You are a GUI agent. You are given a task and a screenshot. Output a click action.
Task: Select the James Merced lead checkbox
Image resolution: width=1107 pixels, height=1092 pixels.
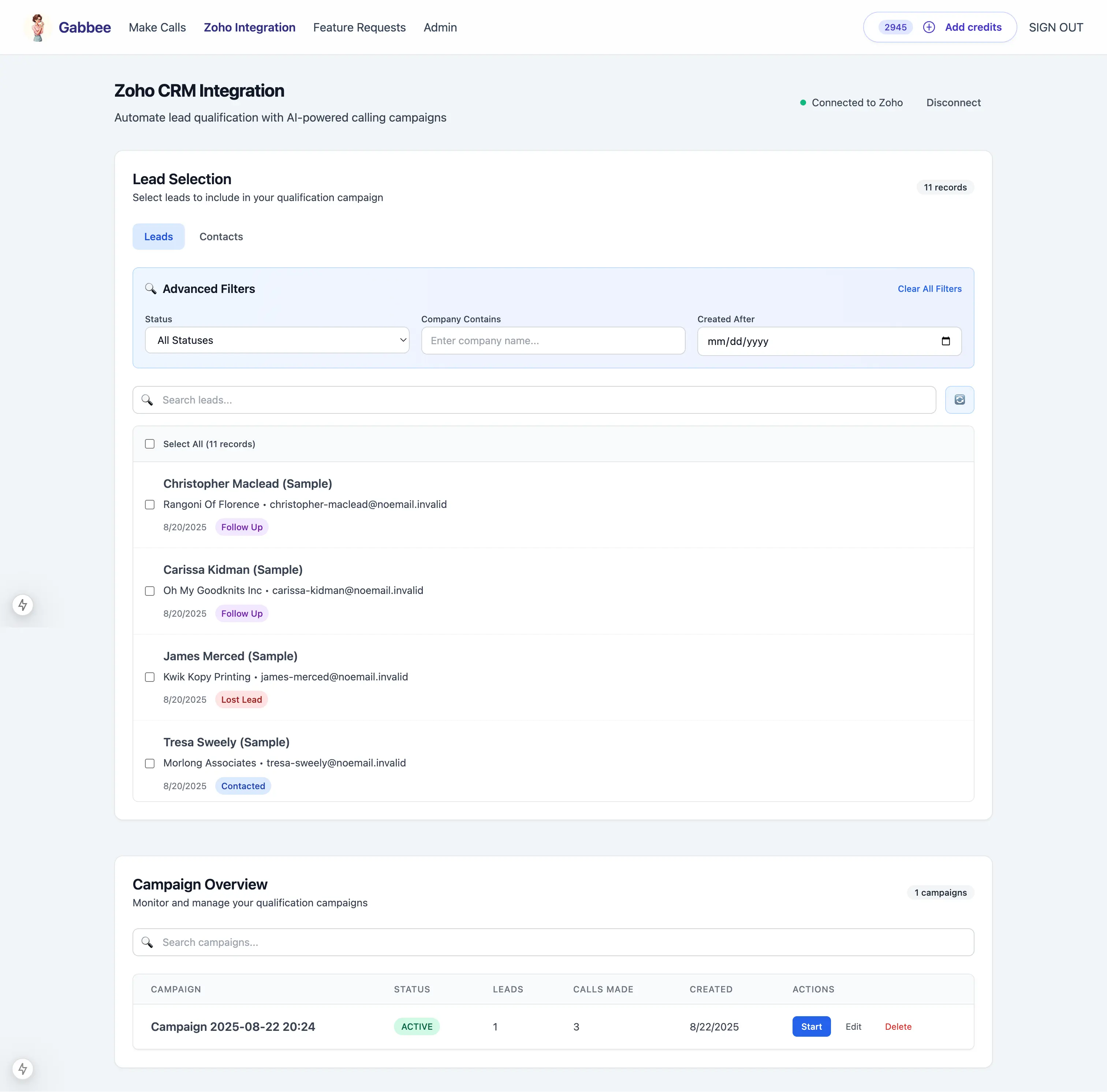(150, 677)
